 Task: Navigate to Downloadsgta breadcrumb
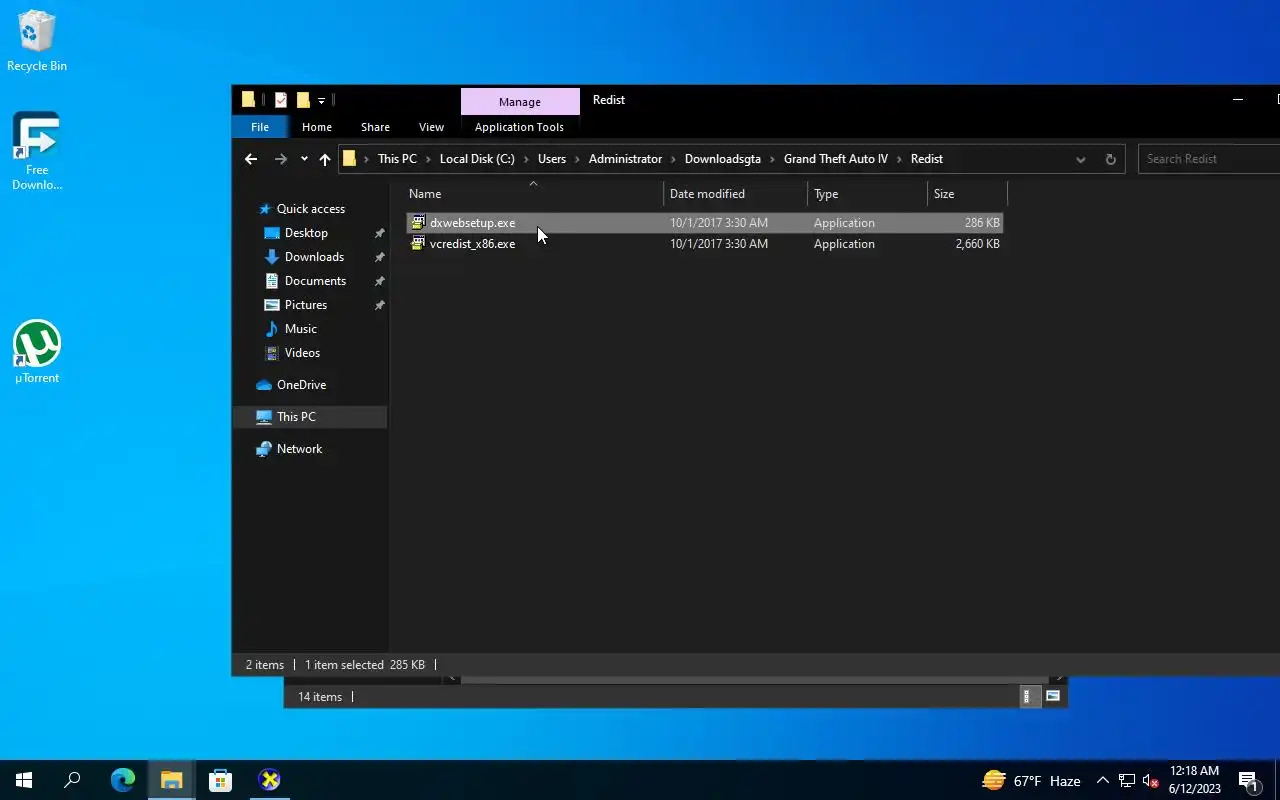[x=723, y=159]
